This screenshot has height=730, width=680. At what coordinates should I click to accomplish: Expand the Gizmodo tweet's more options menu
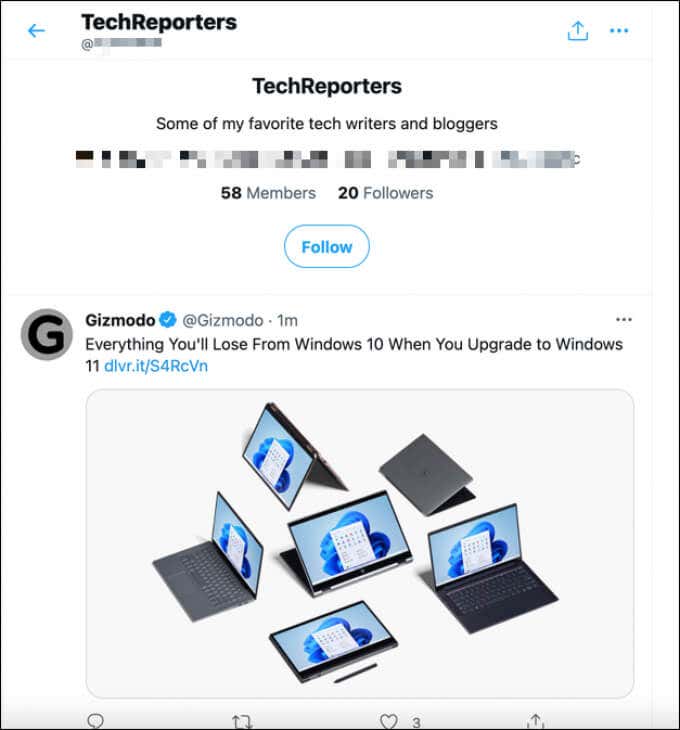624,319
